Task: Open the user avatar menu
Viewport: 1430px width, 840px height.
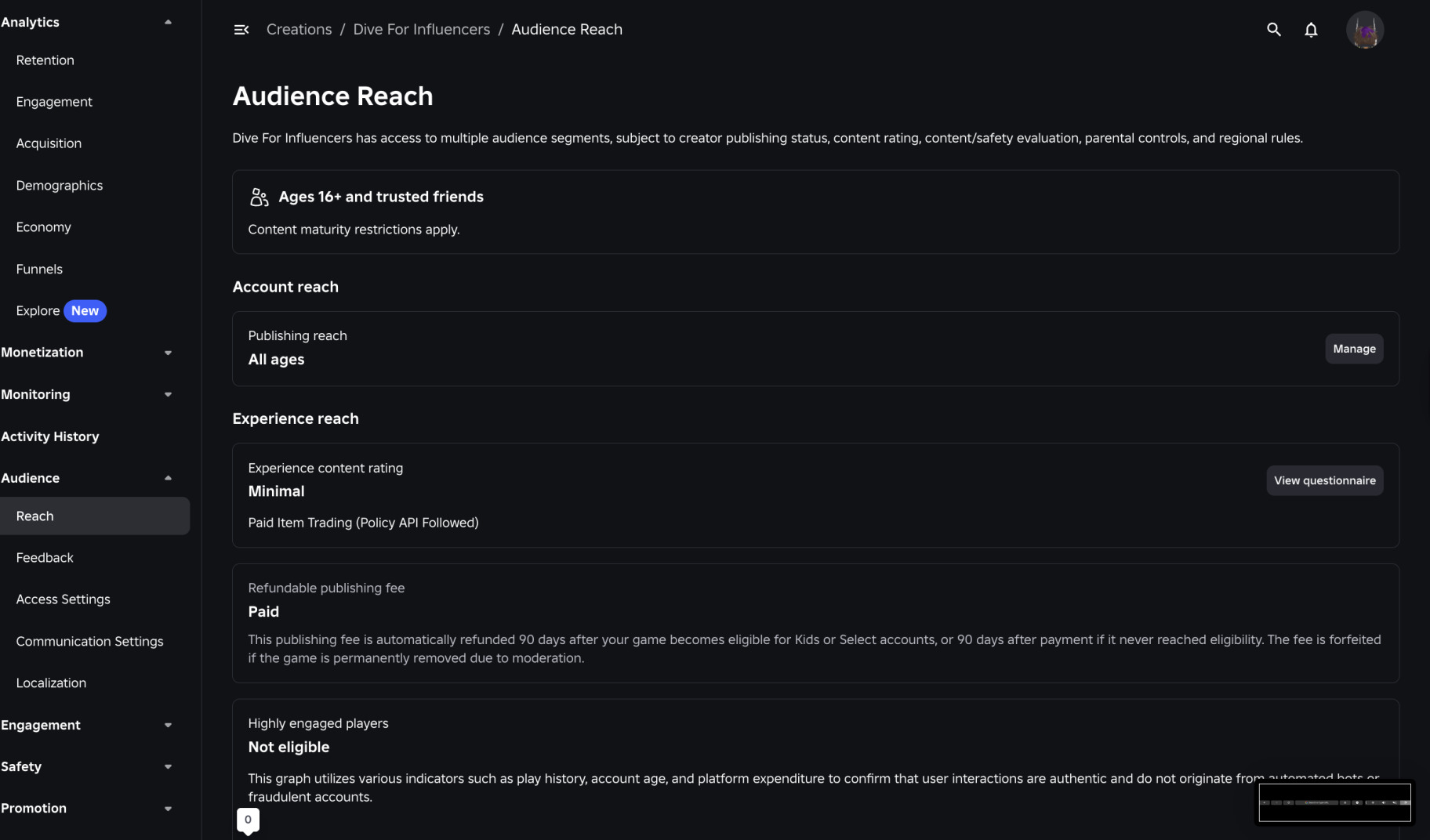Action: coord(1365,30)
